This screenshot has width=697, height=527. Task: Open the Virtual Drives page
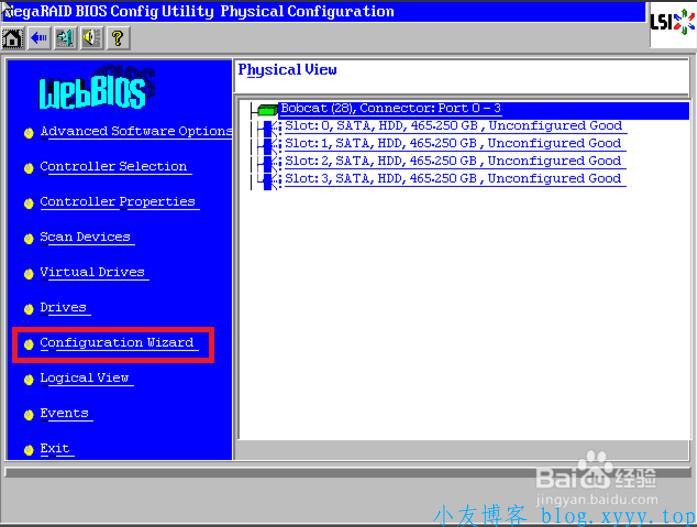click(x=92, y=273)
